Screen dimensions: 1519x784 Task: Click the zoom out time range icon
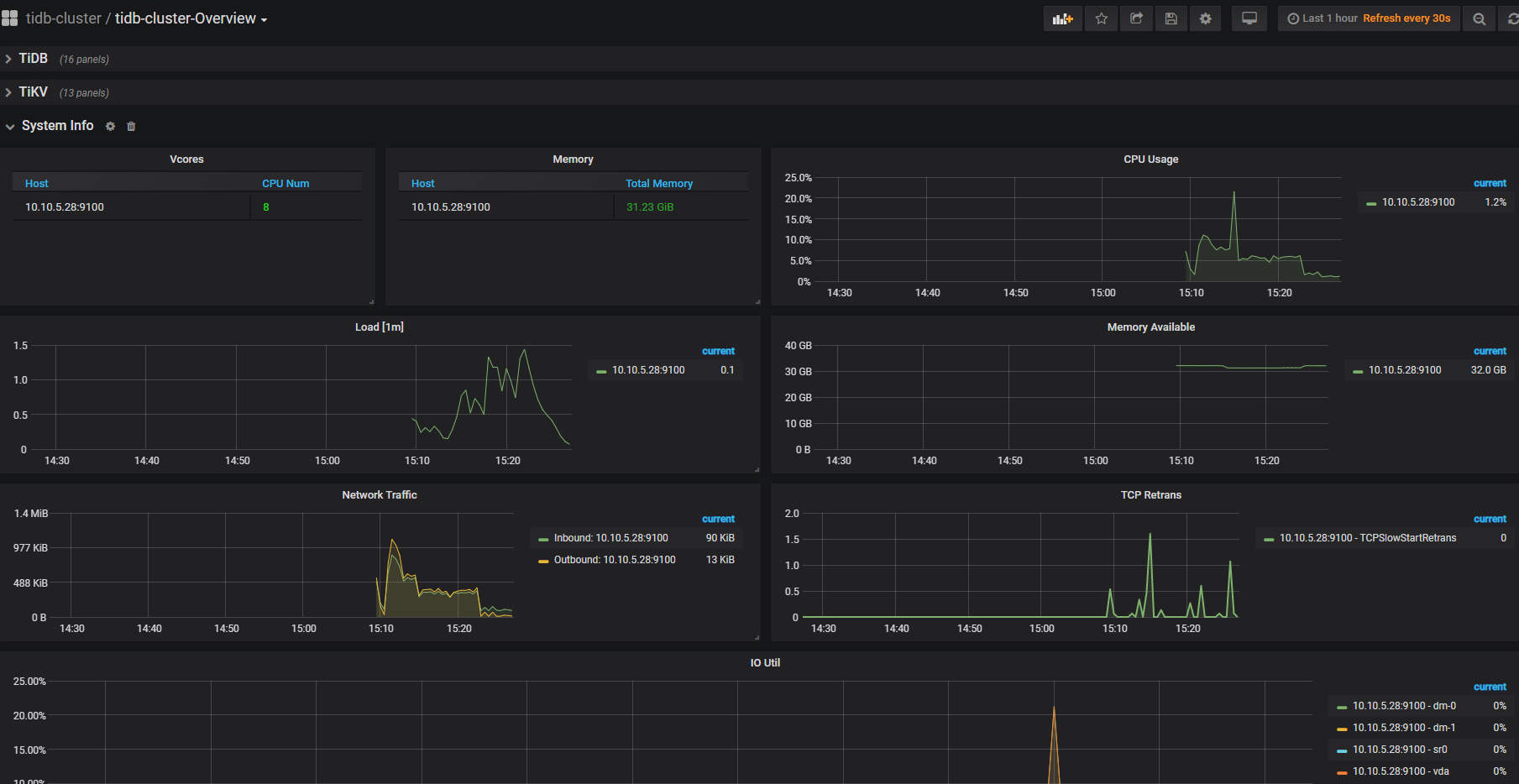coord(1479,18)
